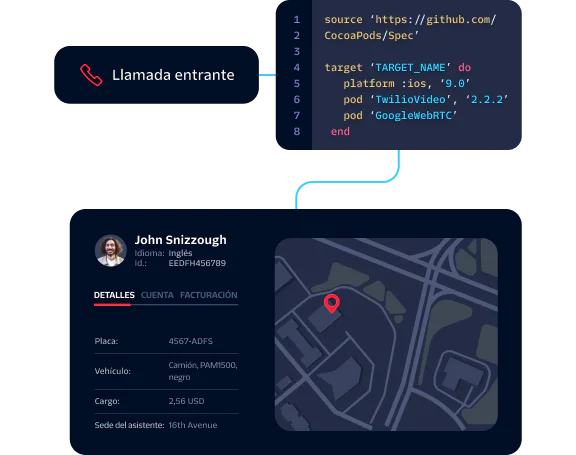Viewport: 576px width, 455px height.
Task: Click the Llamada entrante call card
Action: point(156,75)
